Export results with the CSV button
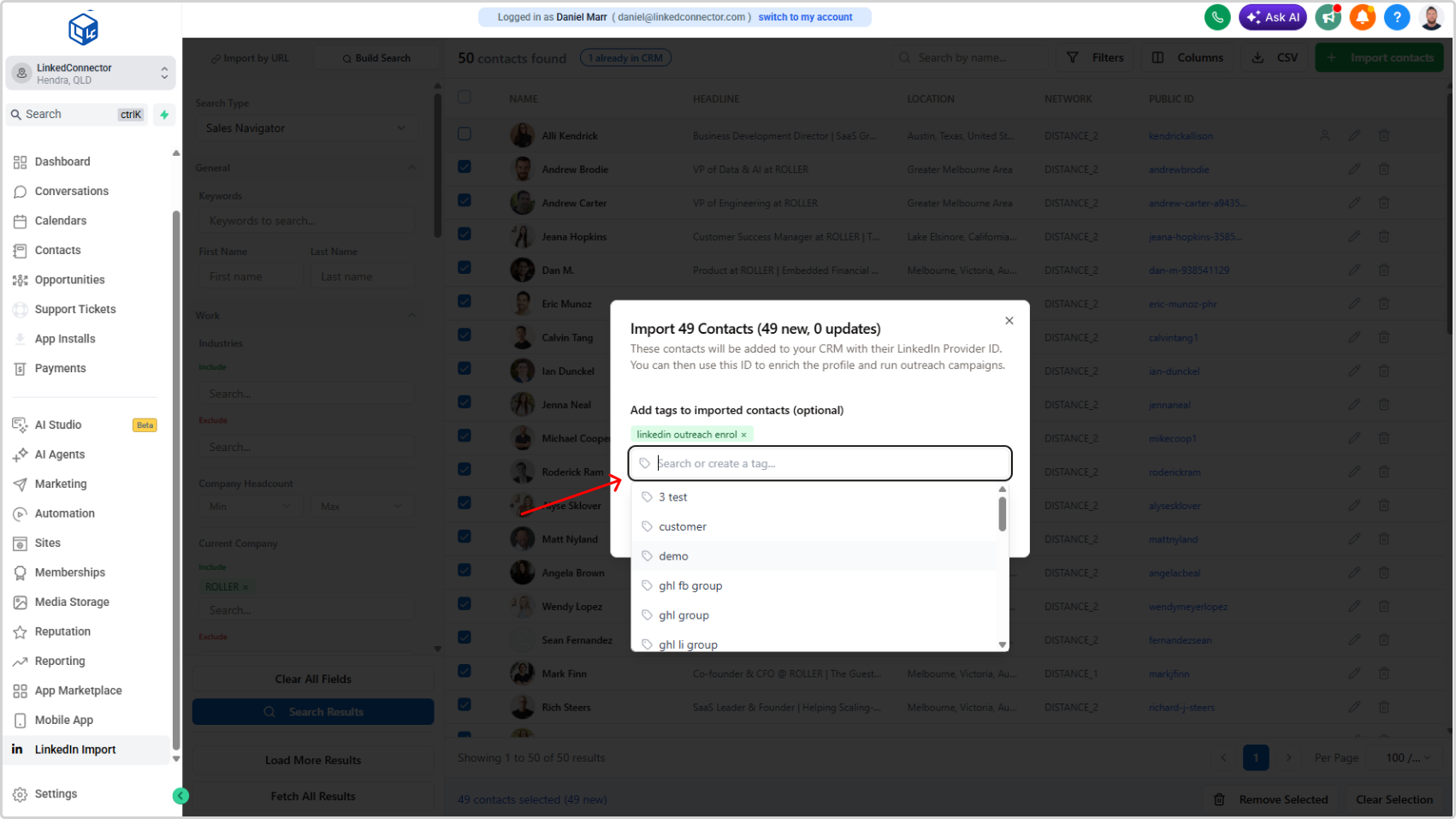The height and width of the screenshot is (819, 1456). (x=1275, y=57)
